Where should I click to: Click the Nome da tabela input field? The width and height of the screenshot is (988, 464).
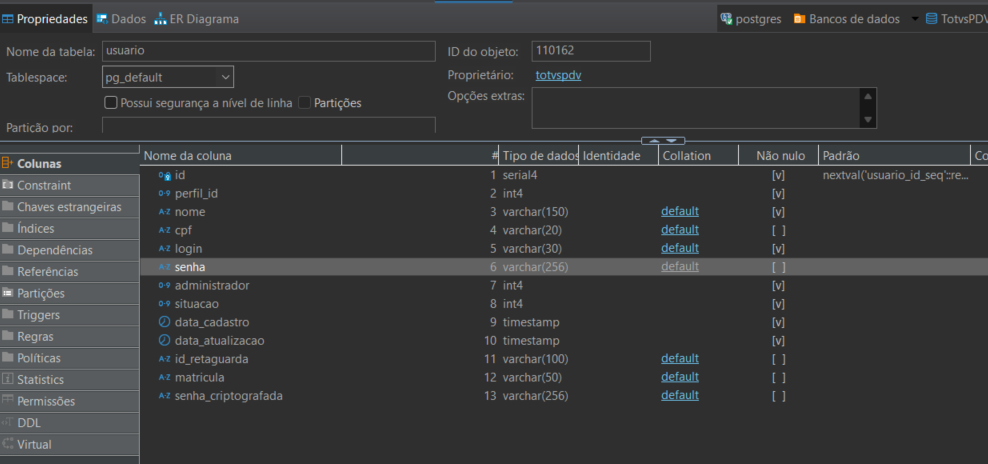pyautogui.click(x=268, y=51)
